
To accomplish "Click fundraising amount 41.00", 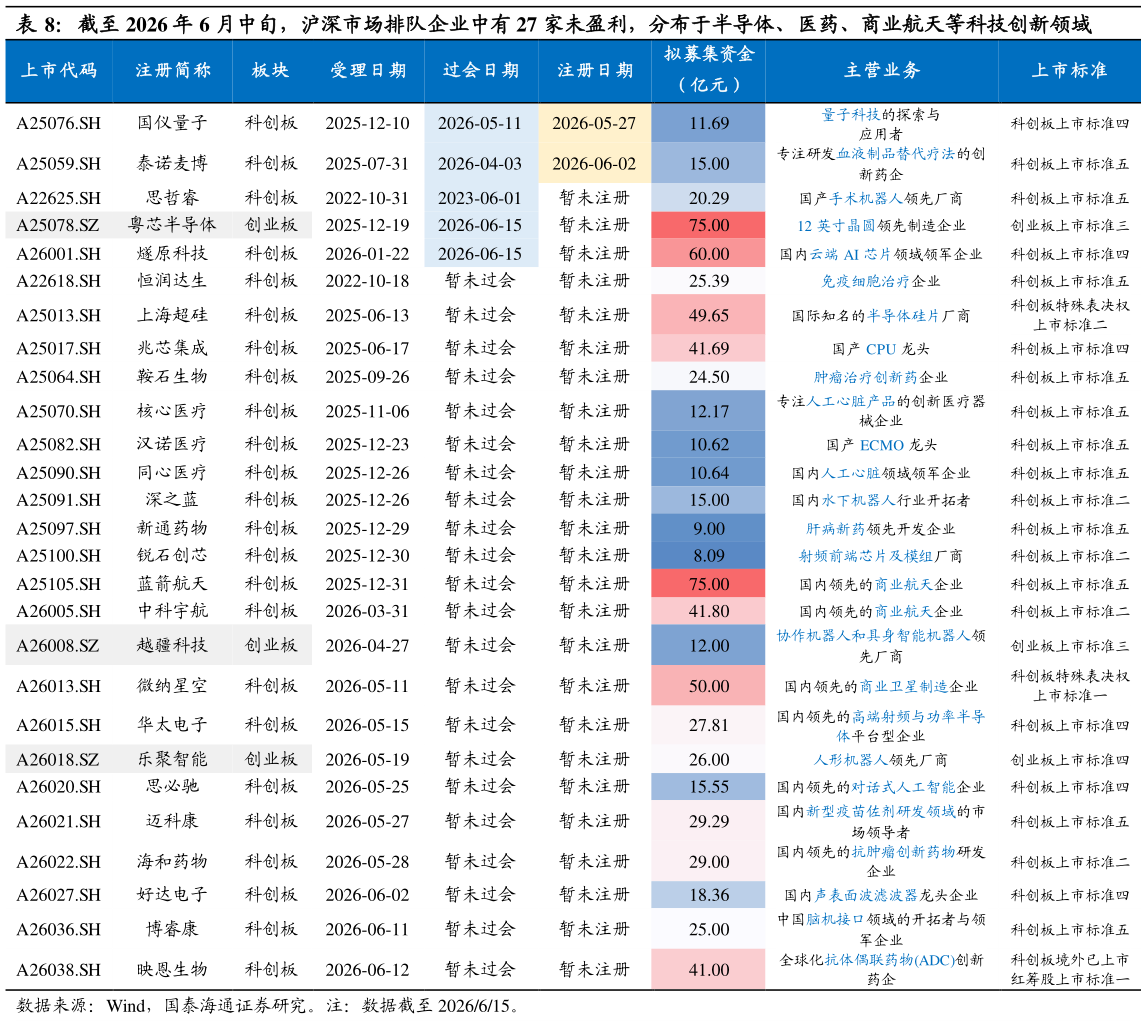I will 709,970.
